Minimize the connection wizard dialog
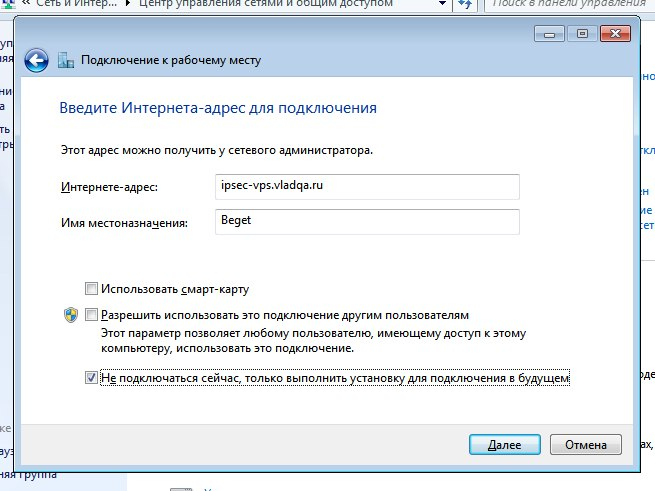The image size is (655, 491). (549, 34)
